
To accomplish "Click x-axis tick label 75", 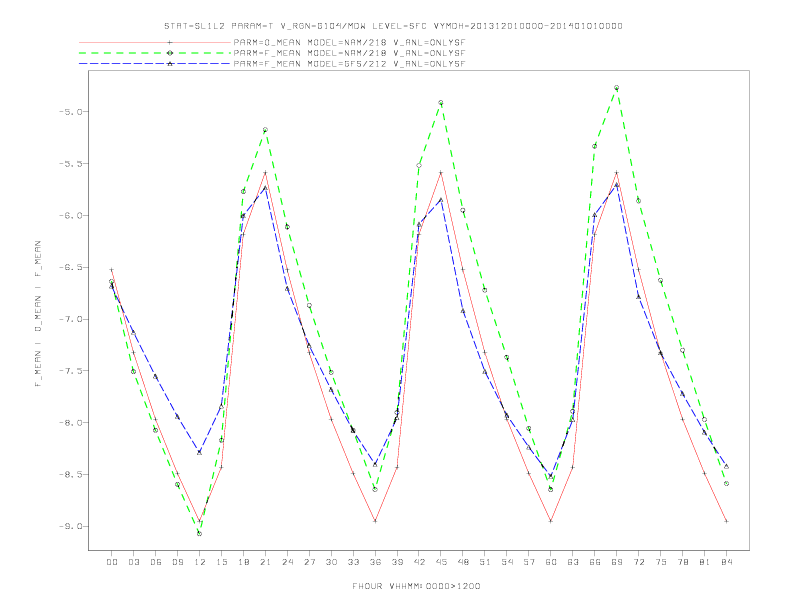I will point(661,562).
